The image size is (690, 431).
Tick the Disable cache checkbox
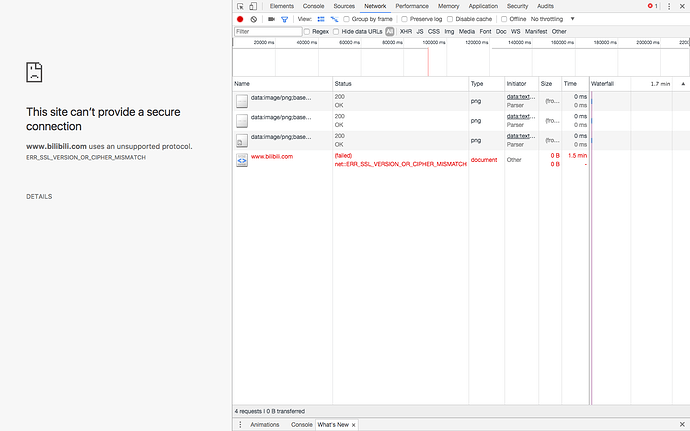(450, 19)
